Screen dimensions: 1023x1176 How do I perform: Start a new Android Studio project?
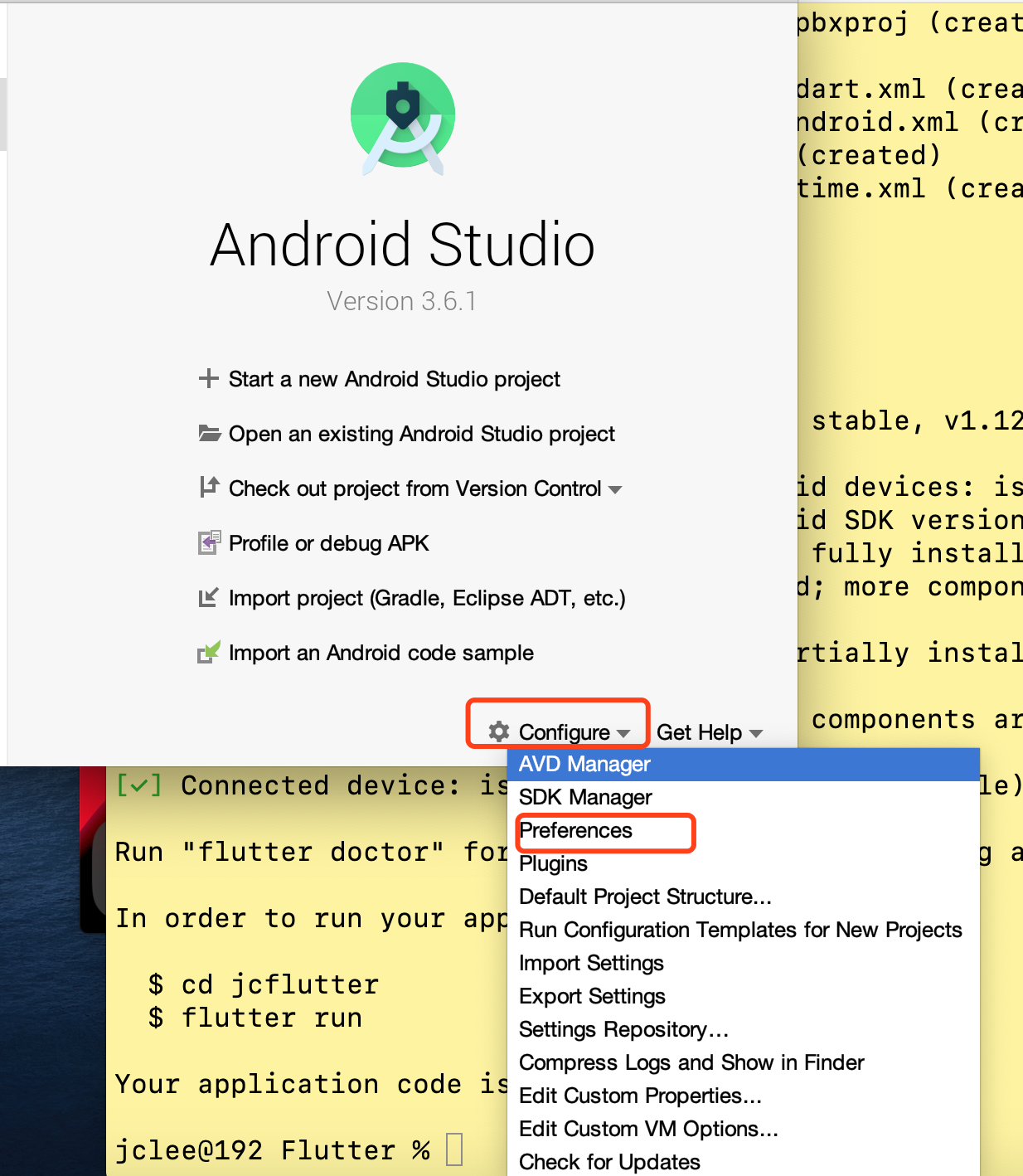pyautogui.click(x=395, y=379)
